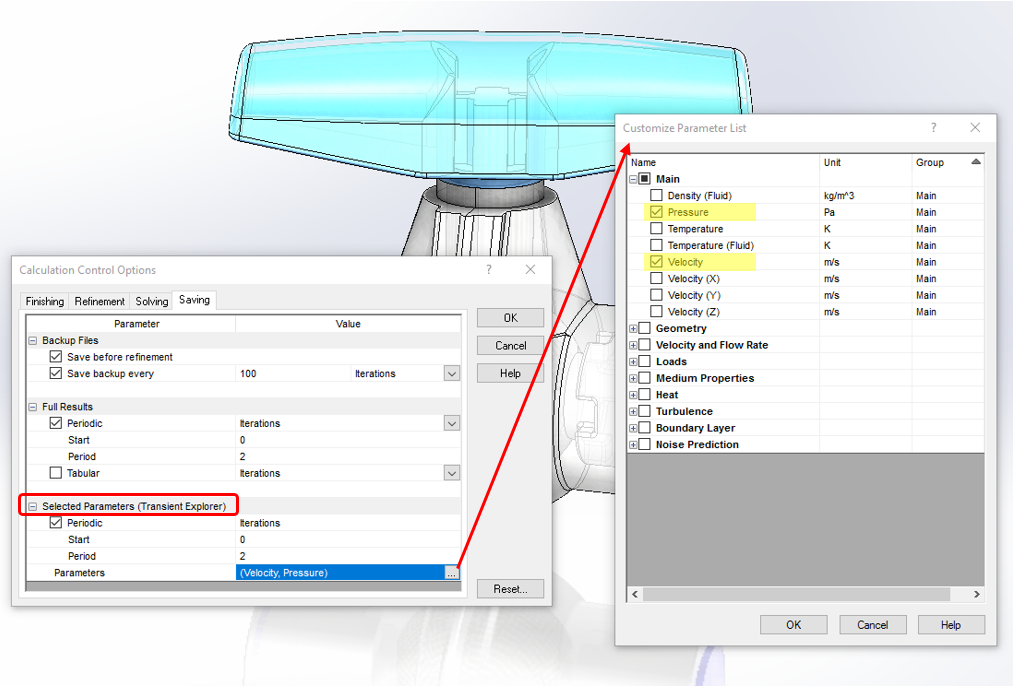Expand the Geometry parameter group
1013x686 pixels.
(633, 329)
